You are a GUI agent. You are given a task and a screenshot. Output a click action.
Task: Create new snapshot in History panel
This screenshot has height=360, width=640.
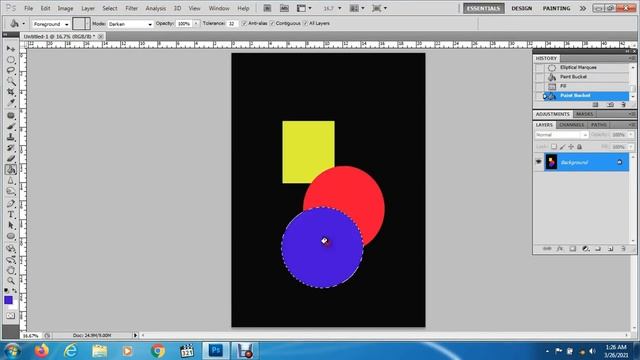pyautogui.click(x=610, y=105)
